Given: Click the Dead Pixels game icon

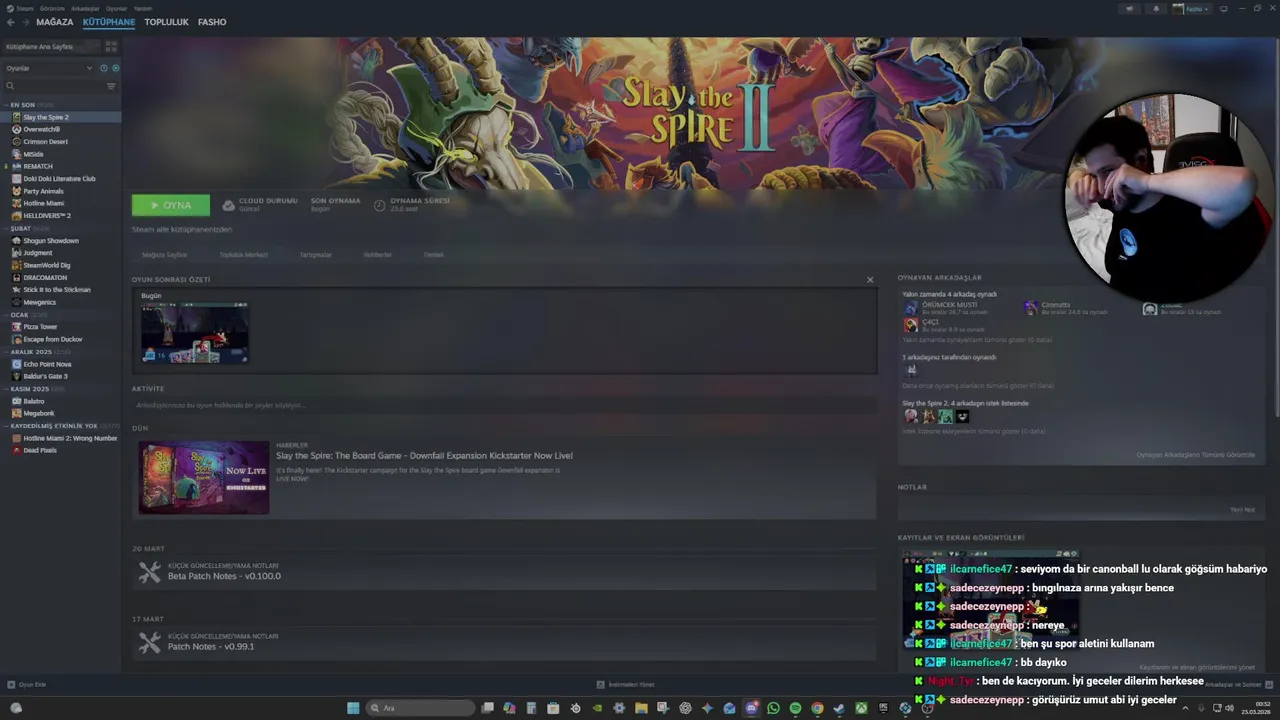Looking at the screenshot, I should click(16, 450).
